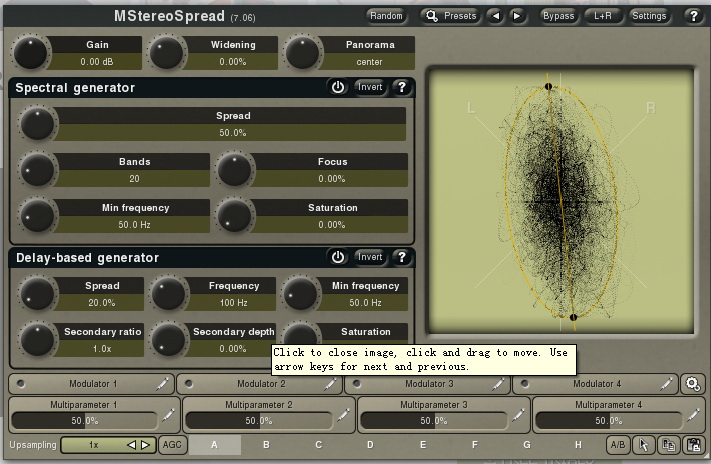Viewport: 711px width, 464px height.
Task: Switch to preset slot B
Action: [x=267, y=445]
